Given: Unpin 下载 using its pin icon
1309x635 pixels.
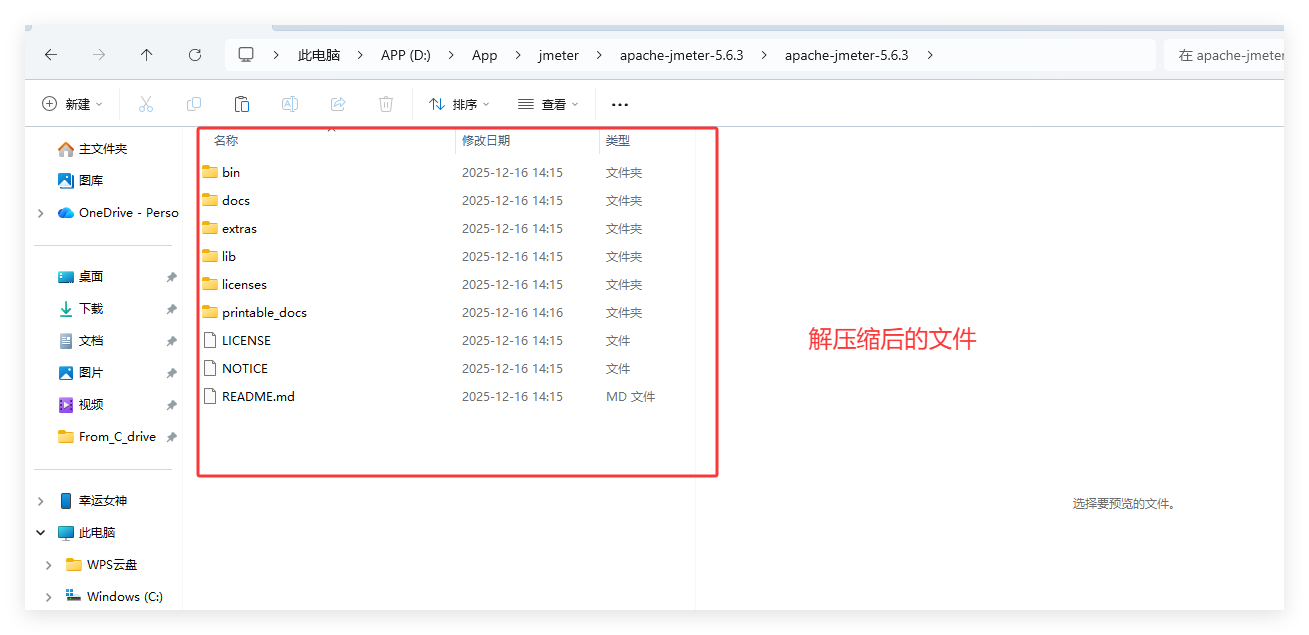Looking at the screenshot, I should point(171,309).
